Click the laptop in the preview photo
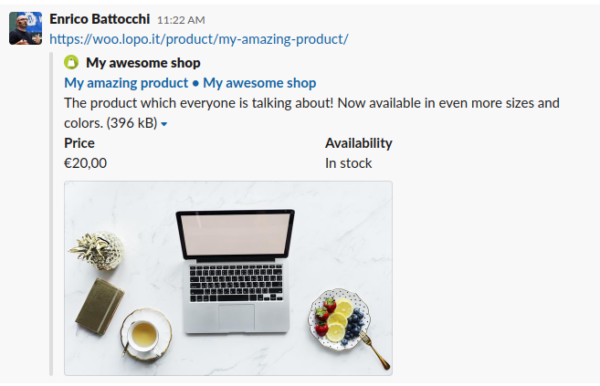This screenshot has height=386, width=600. coord(235,272)
